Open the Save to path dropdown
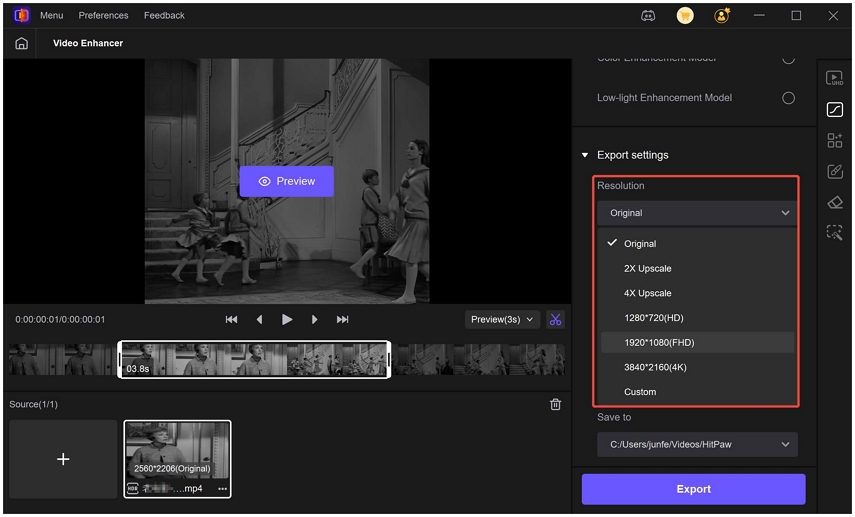This screenshot has height=517, width=855. (x=697, y=444)
